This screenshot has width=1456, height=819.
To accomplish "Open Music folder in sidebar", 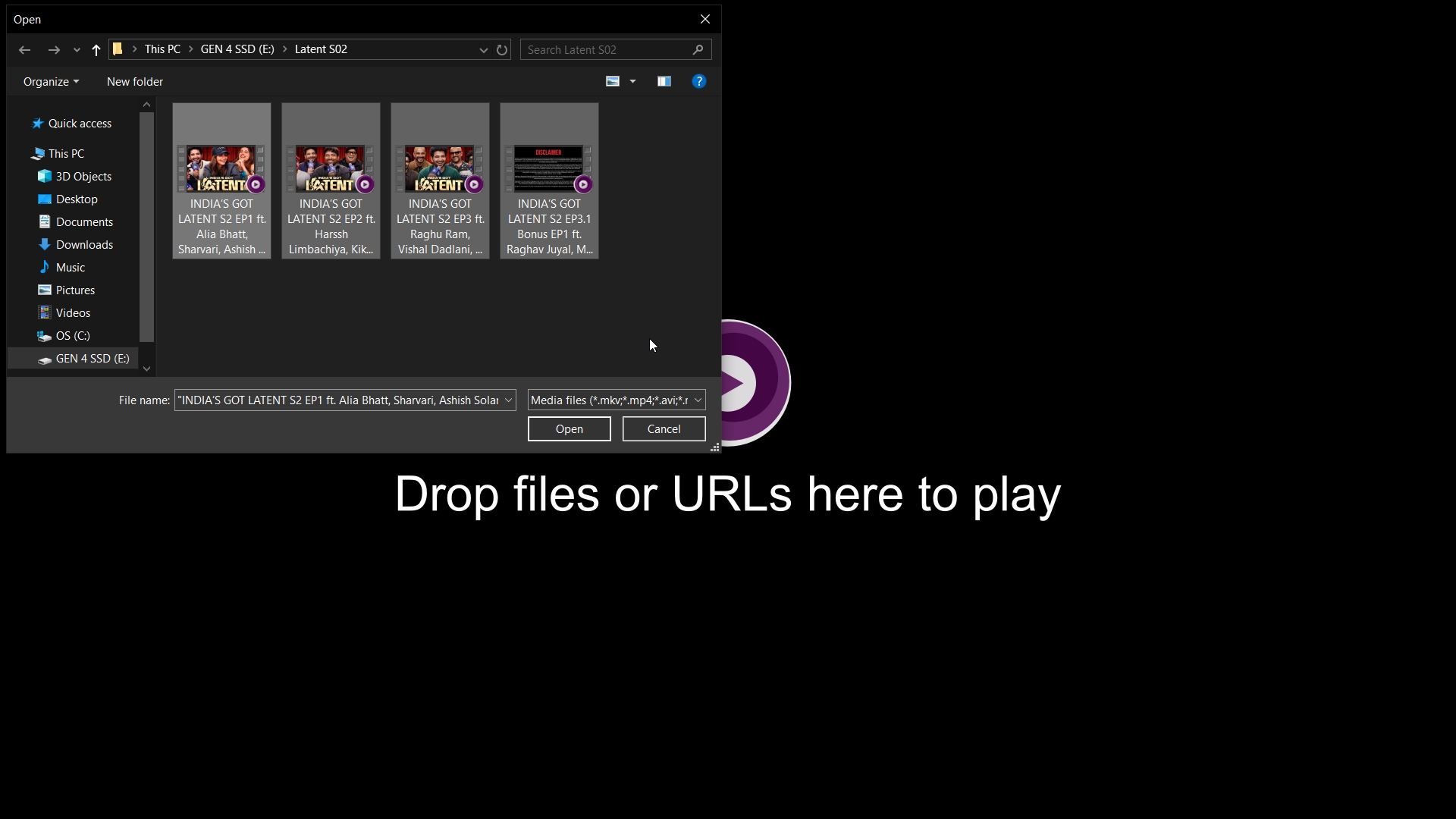I will point(62,268).
